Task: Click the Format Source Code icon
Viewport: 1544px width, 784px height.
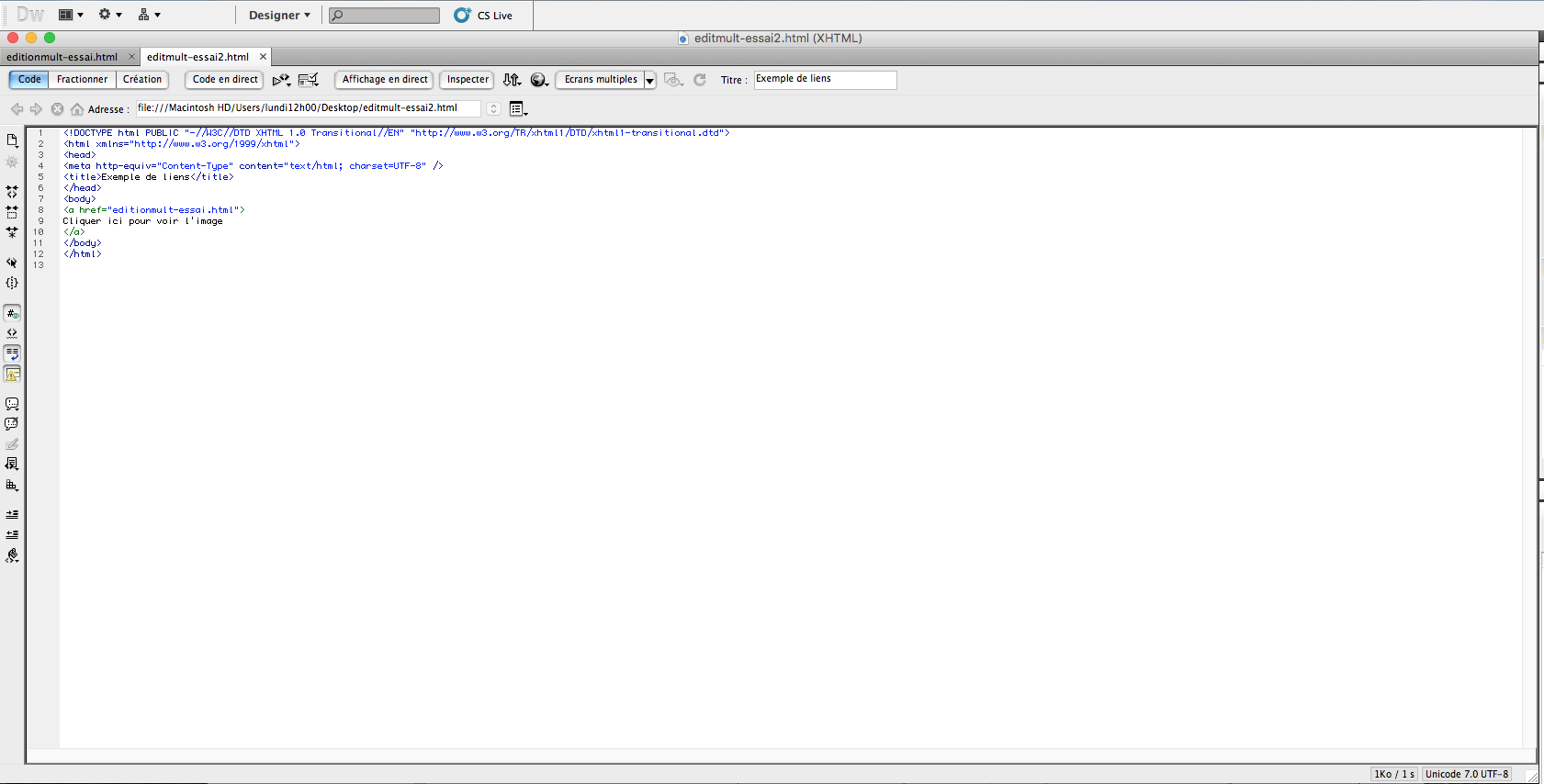Action: click(12, 555)
